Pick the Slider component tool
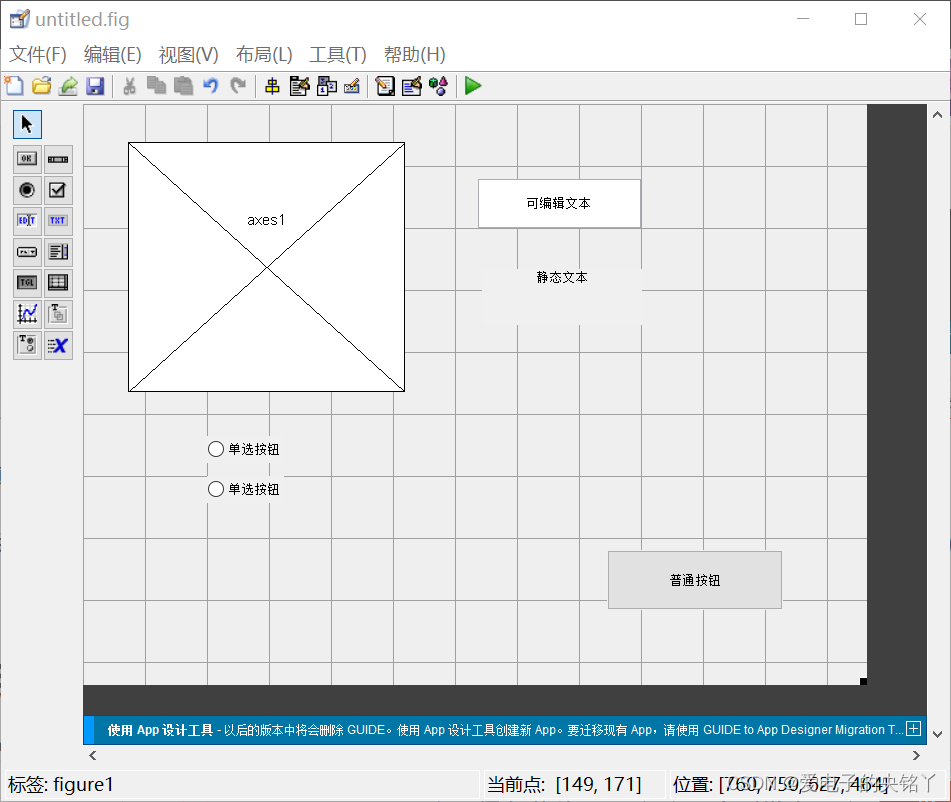 [x=58, y=159]
